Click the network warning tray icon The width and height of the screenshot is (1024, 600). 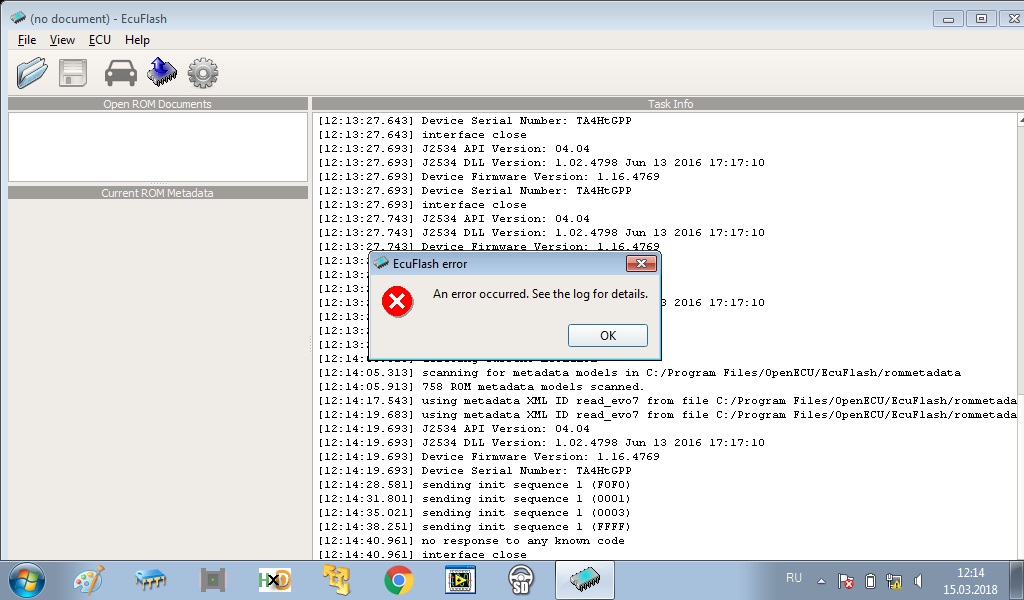click(894, 581)
